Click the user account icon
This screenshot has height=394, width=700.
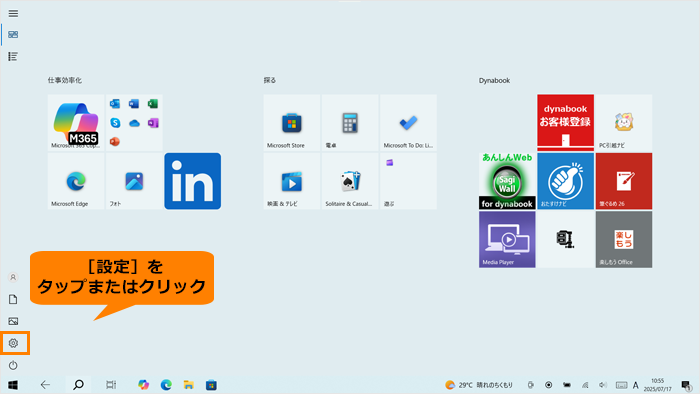[x=13, y=278]
